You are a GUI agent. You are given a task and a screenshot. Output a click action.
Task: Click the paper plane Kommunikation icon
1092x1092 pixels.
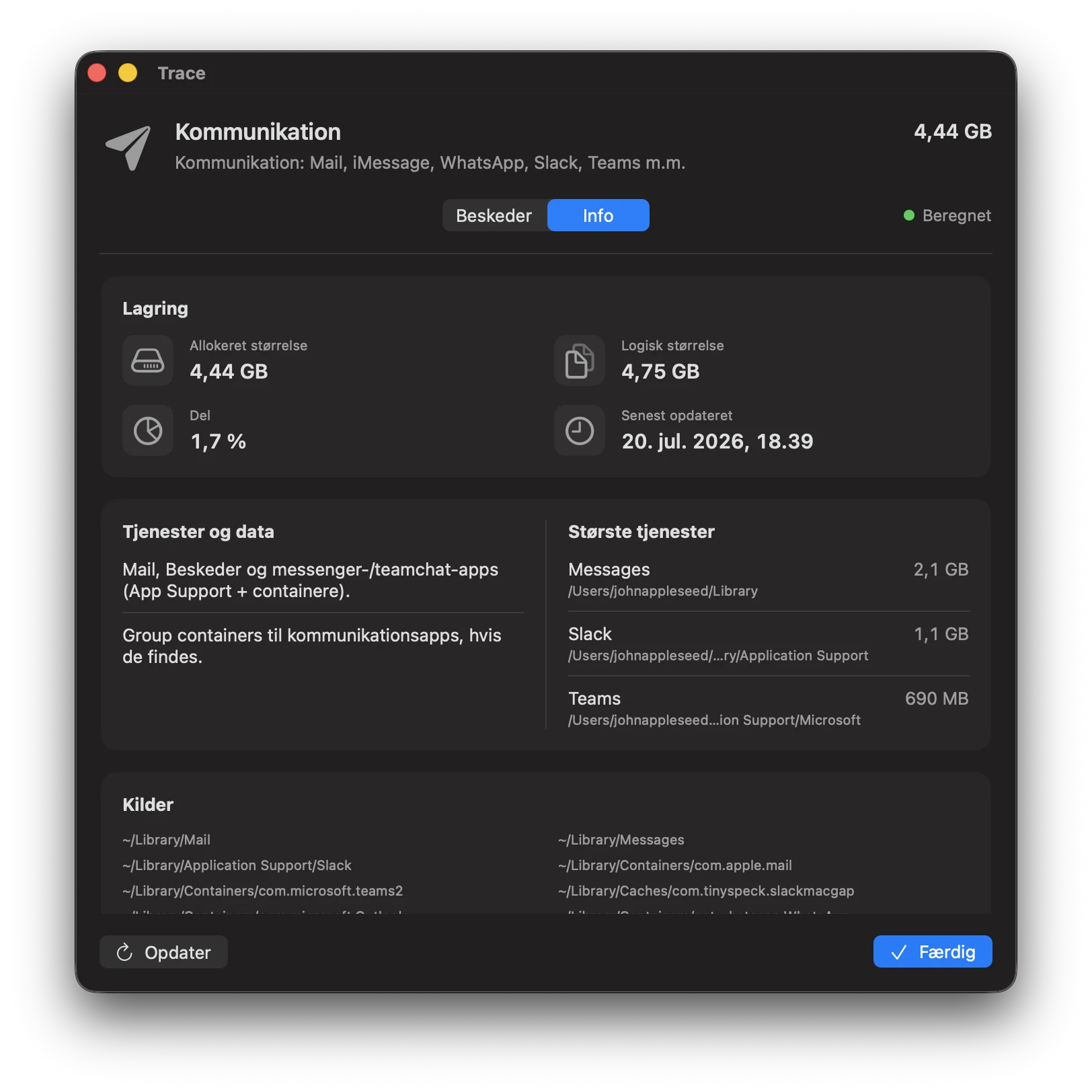pos(128,147)
